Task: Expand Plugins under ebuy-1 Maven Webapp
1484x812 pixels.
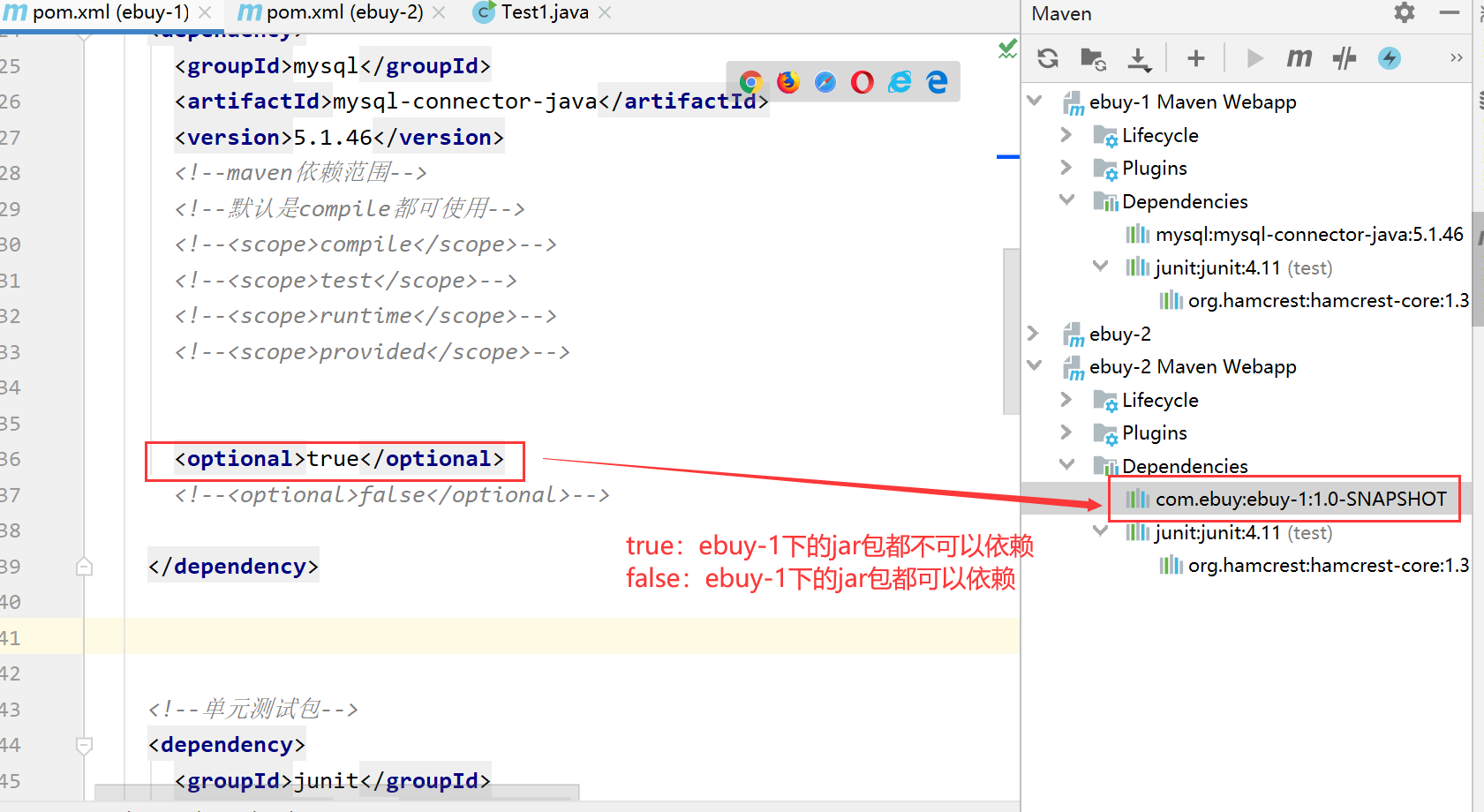Action: pos(1066,167)
